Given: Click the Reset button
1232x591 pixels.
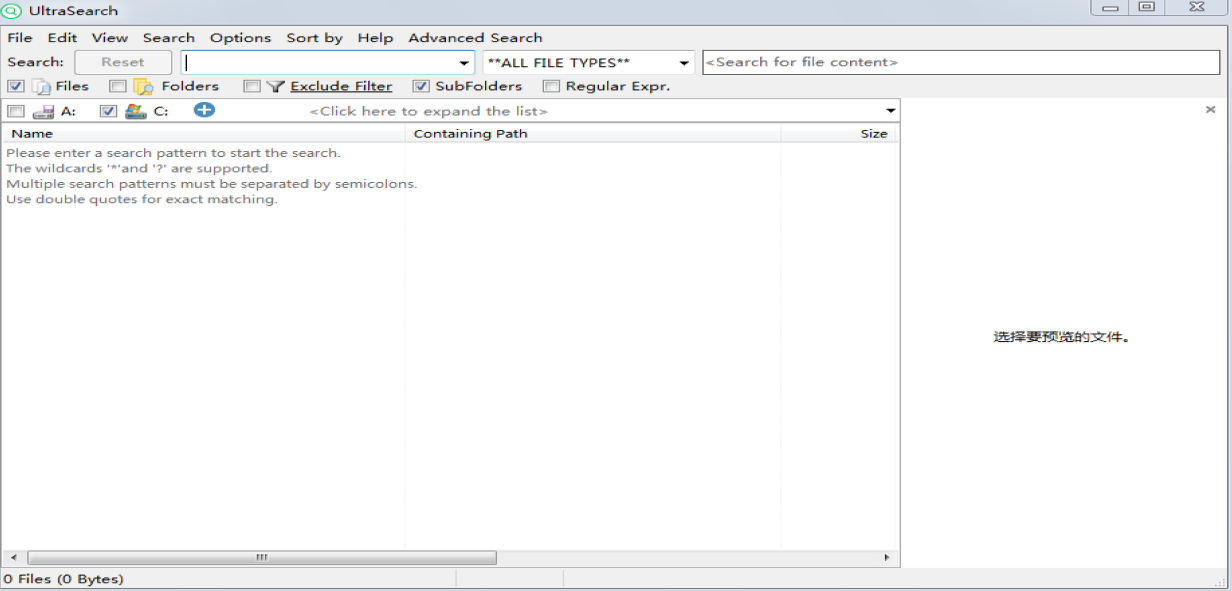Looking at the screenshot, I should [x=123, y=62].
